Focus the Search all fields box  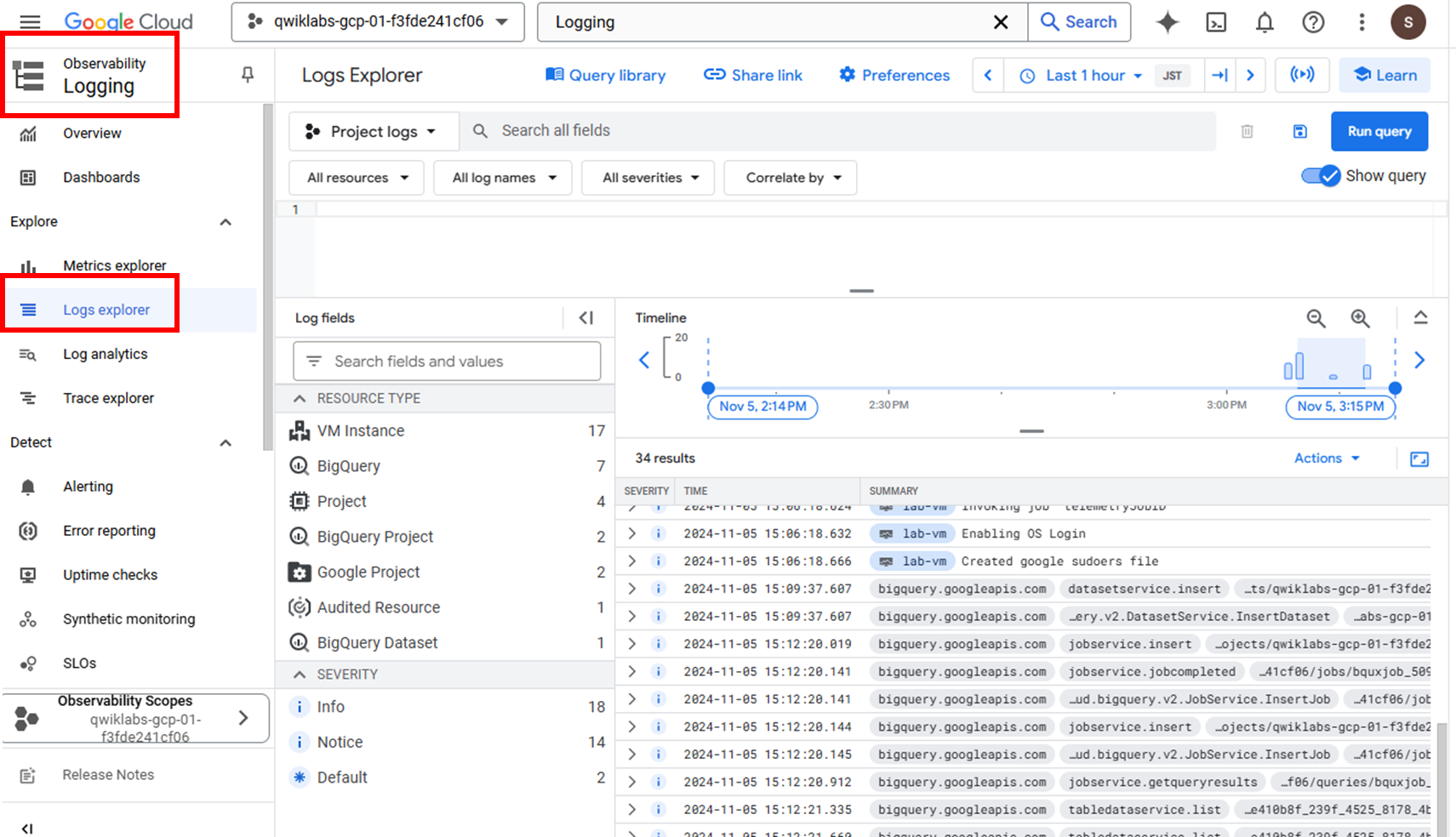tap(838, 131)
